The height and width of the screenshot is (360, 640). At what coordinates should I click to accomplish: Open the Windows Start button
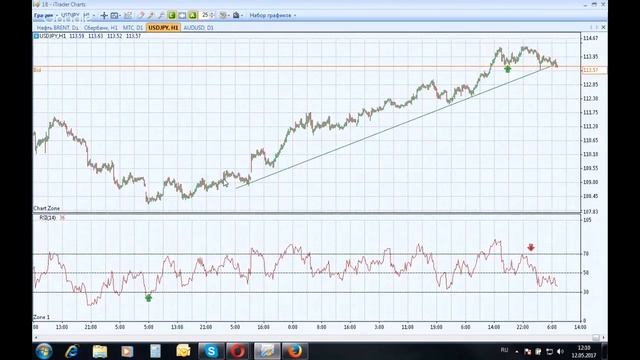[44, 351]
